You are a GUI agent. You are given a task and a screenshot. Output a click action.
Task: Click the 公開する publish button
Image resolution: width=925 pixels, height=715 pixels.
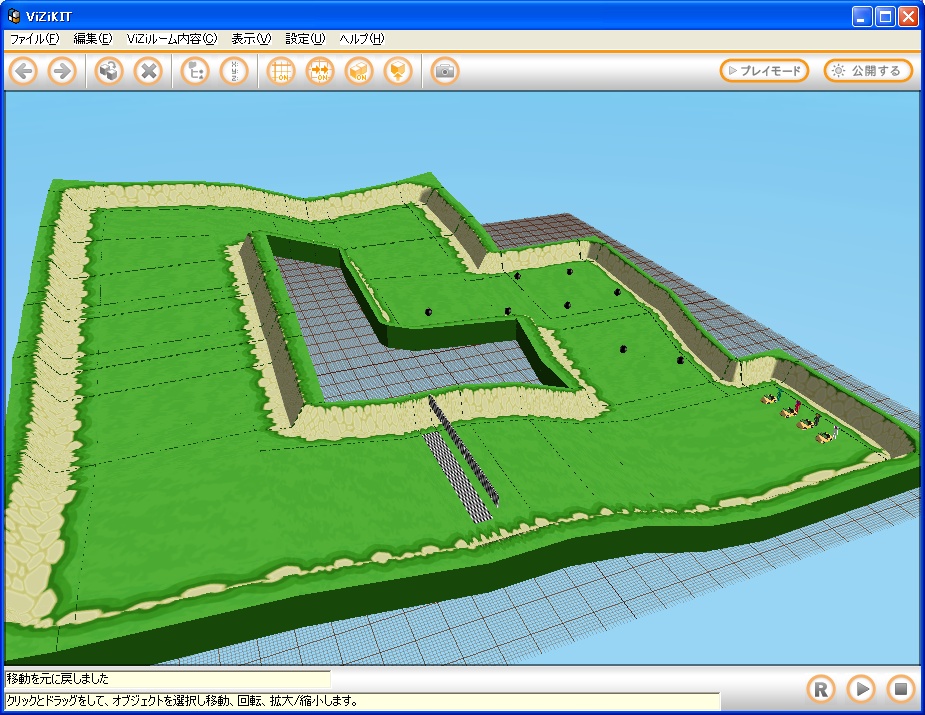click(x=868, y=71)
